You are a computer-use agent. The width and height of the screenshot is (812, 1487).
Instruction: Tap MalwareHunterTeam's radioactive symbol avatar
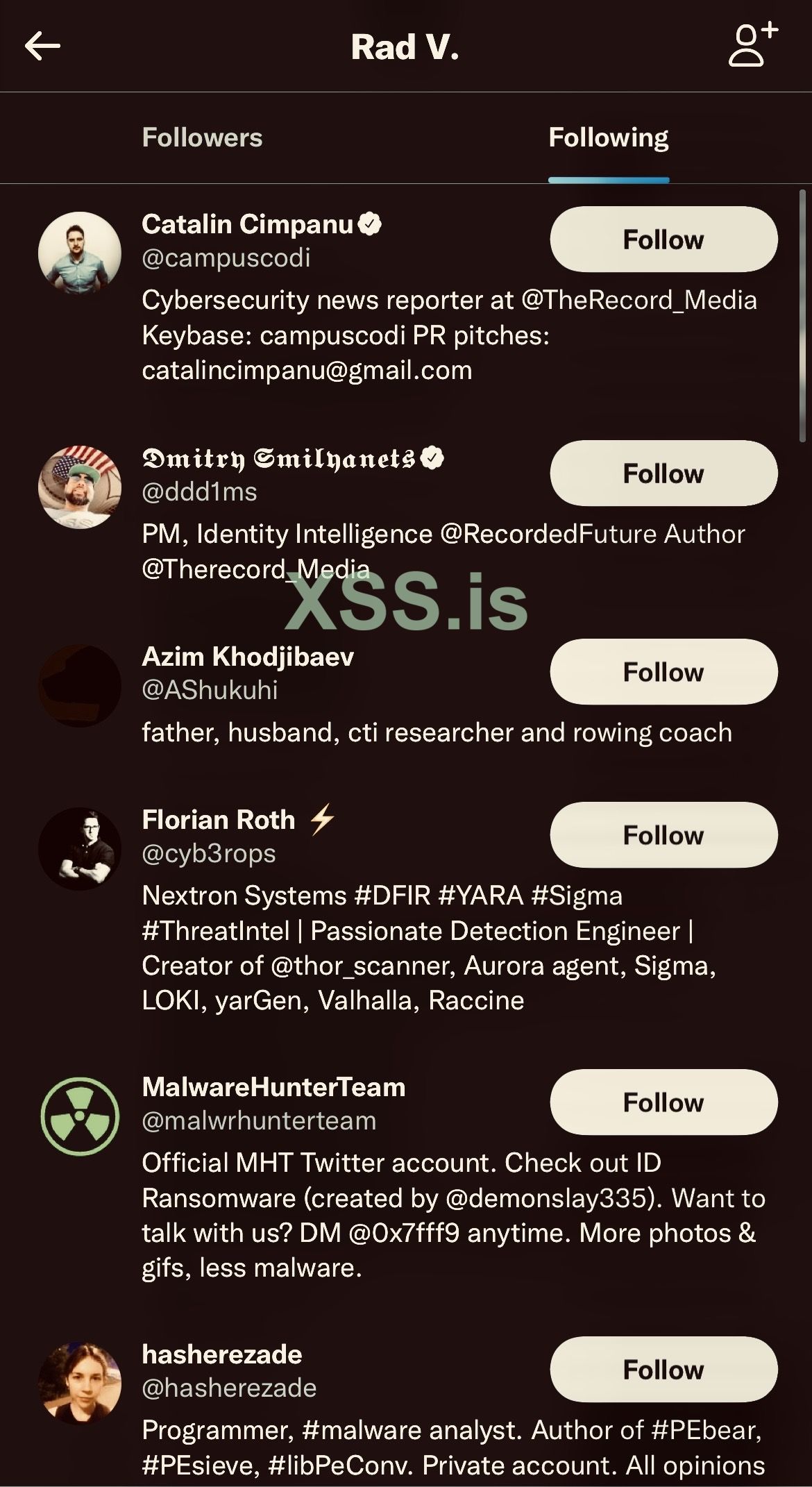pos(80,1116)
